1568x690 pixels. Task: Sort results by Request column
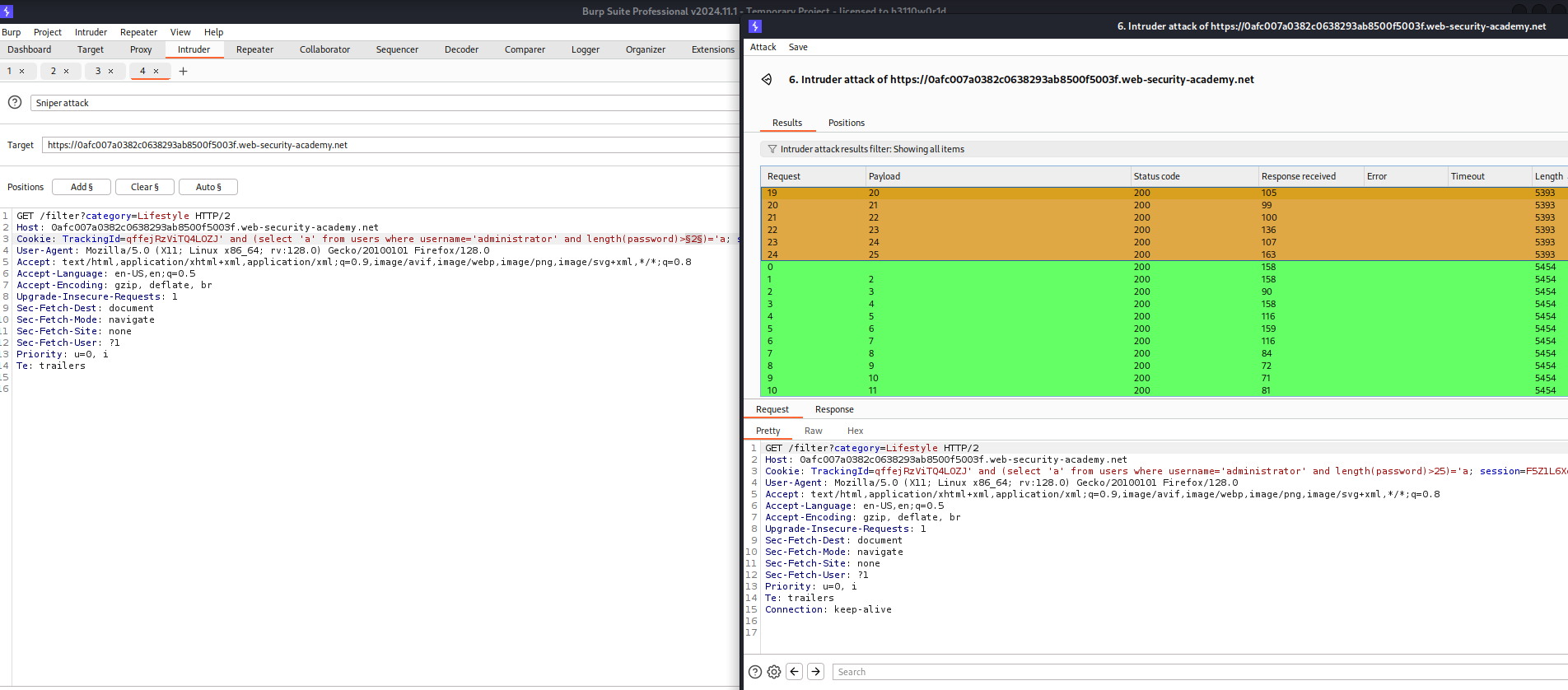click(814, 176)
